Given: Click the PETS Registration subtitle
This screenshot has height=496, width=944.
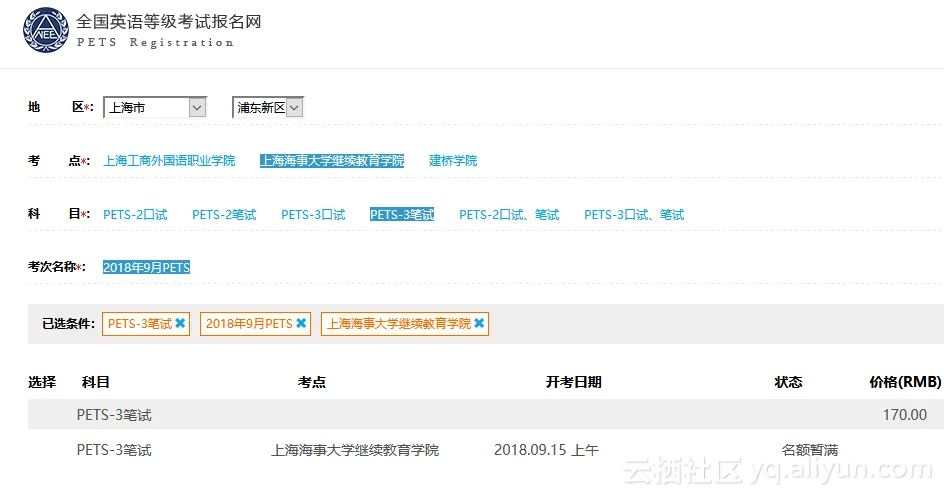Looking at the screenshot, I should pyautogui.click(x=155, y=42).
